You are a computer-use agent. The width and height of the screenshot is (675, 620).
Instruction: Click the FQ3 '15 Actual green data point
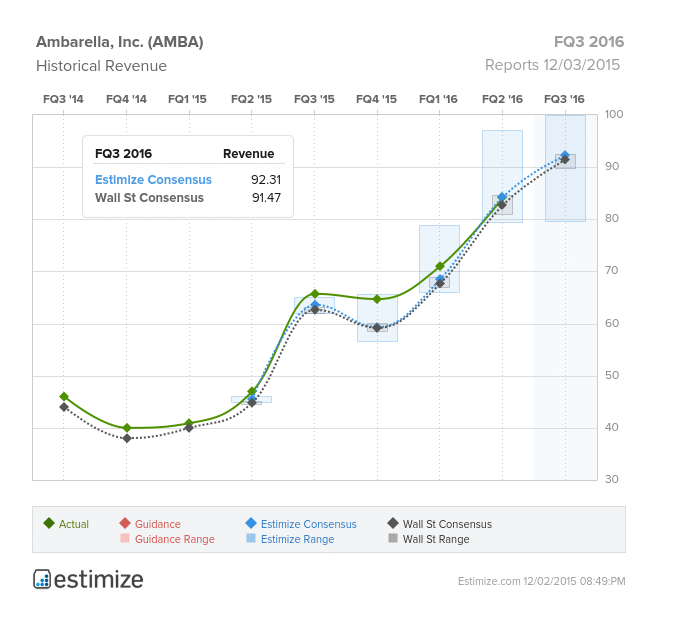315,294
